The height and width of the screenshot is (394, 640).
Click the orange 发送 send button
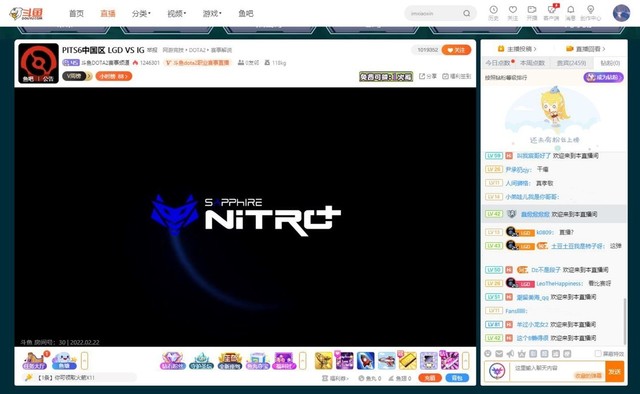615,372
